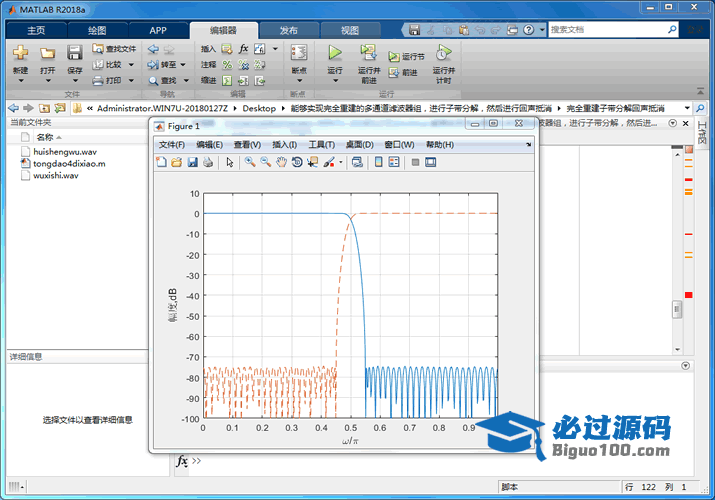Select the Pan hand tool in Figure
The height and width of the screenshot is (500, 715).
point(282,162)
